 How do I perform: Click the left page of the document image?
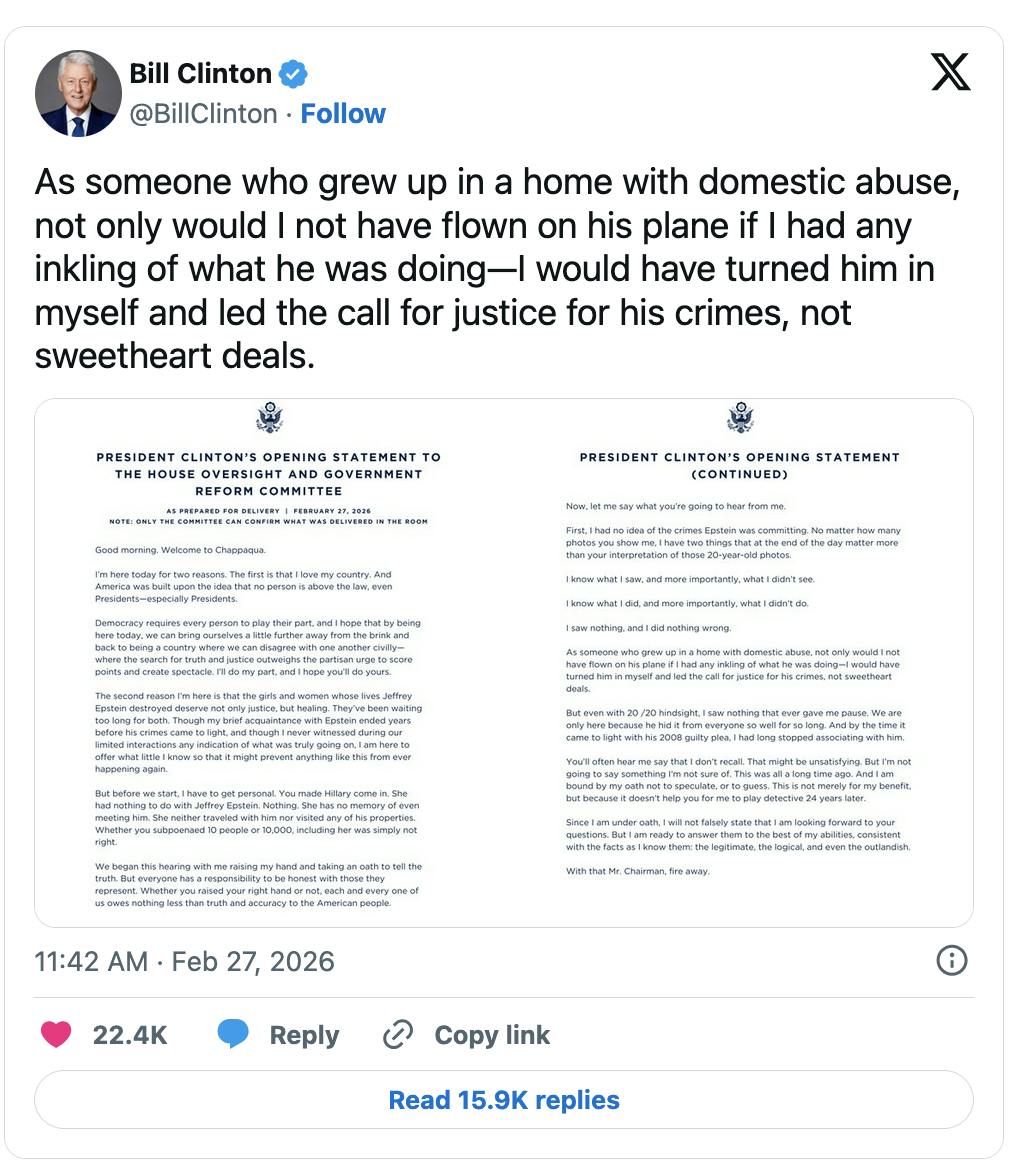tap(268, 660)
